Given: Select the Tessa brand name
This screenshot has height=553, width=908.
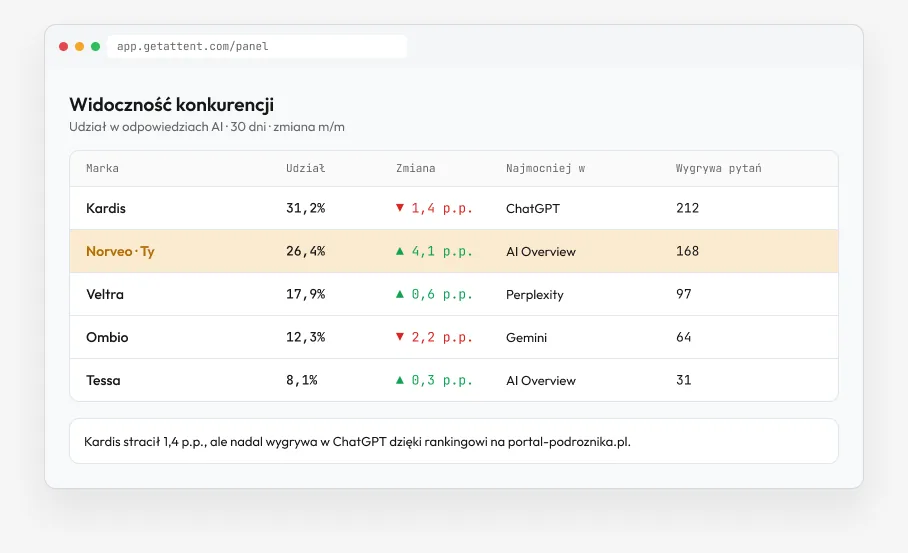Looking at the screenshot, I should tap(103, 380).
